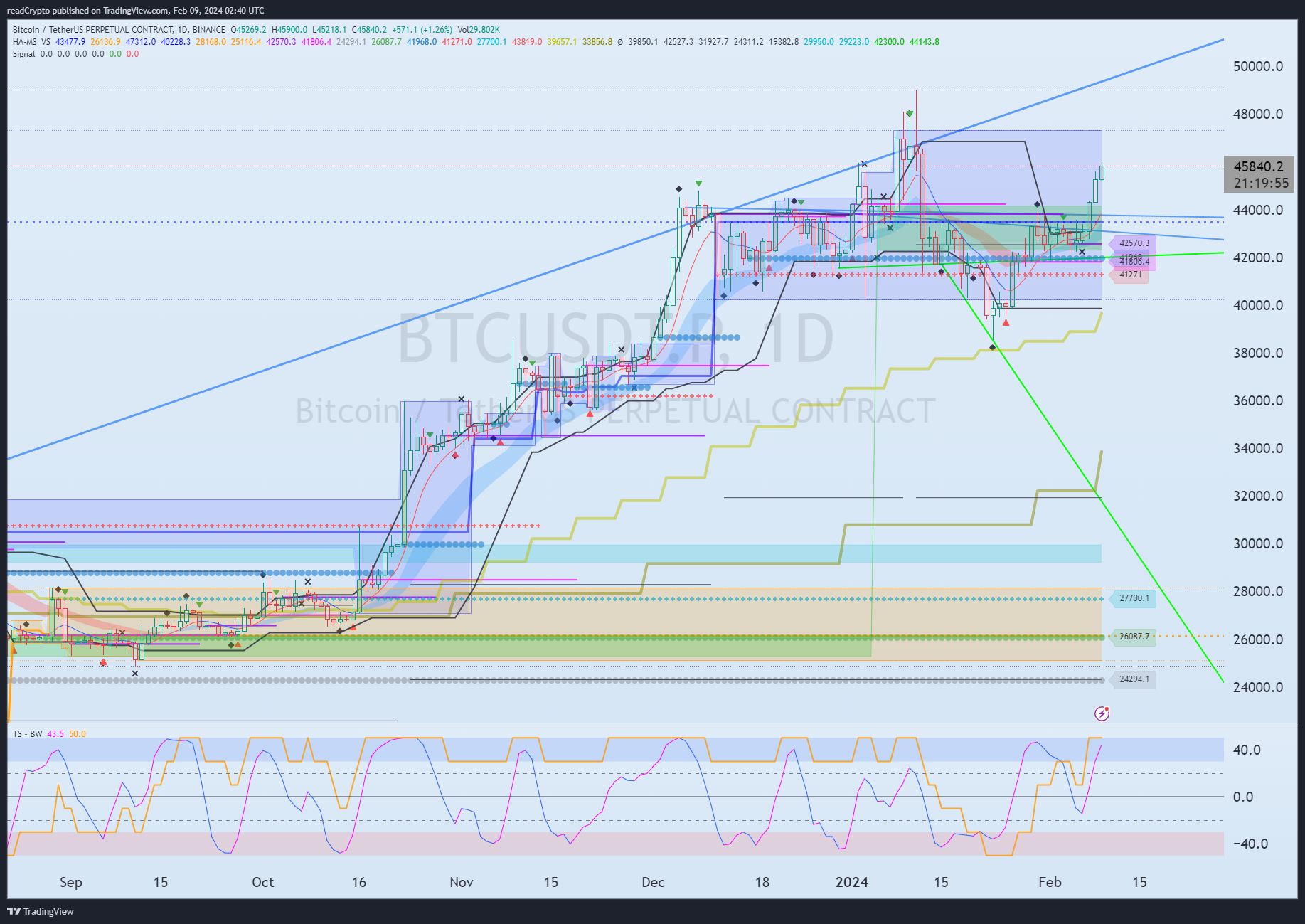Click the 24294.1 gray price tag

(x=1134, y=679)
